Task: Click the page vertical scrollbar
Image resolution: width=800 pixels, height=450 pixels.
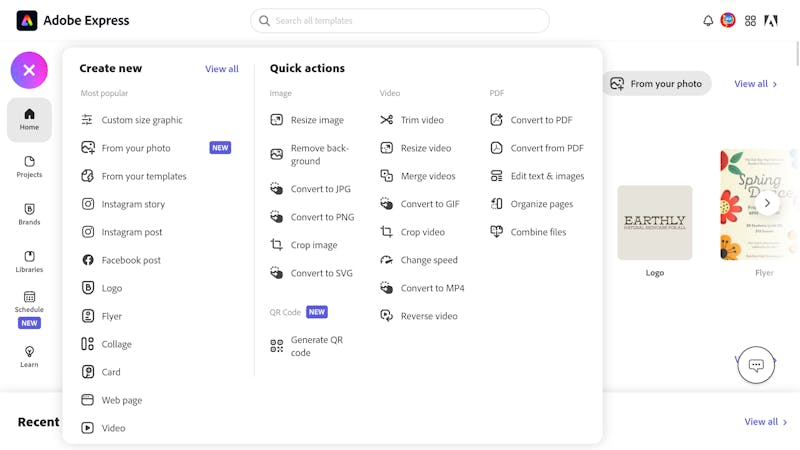Action: click(797, 54)
